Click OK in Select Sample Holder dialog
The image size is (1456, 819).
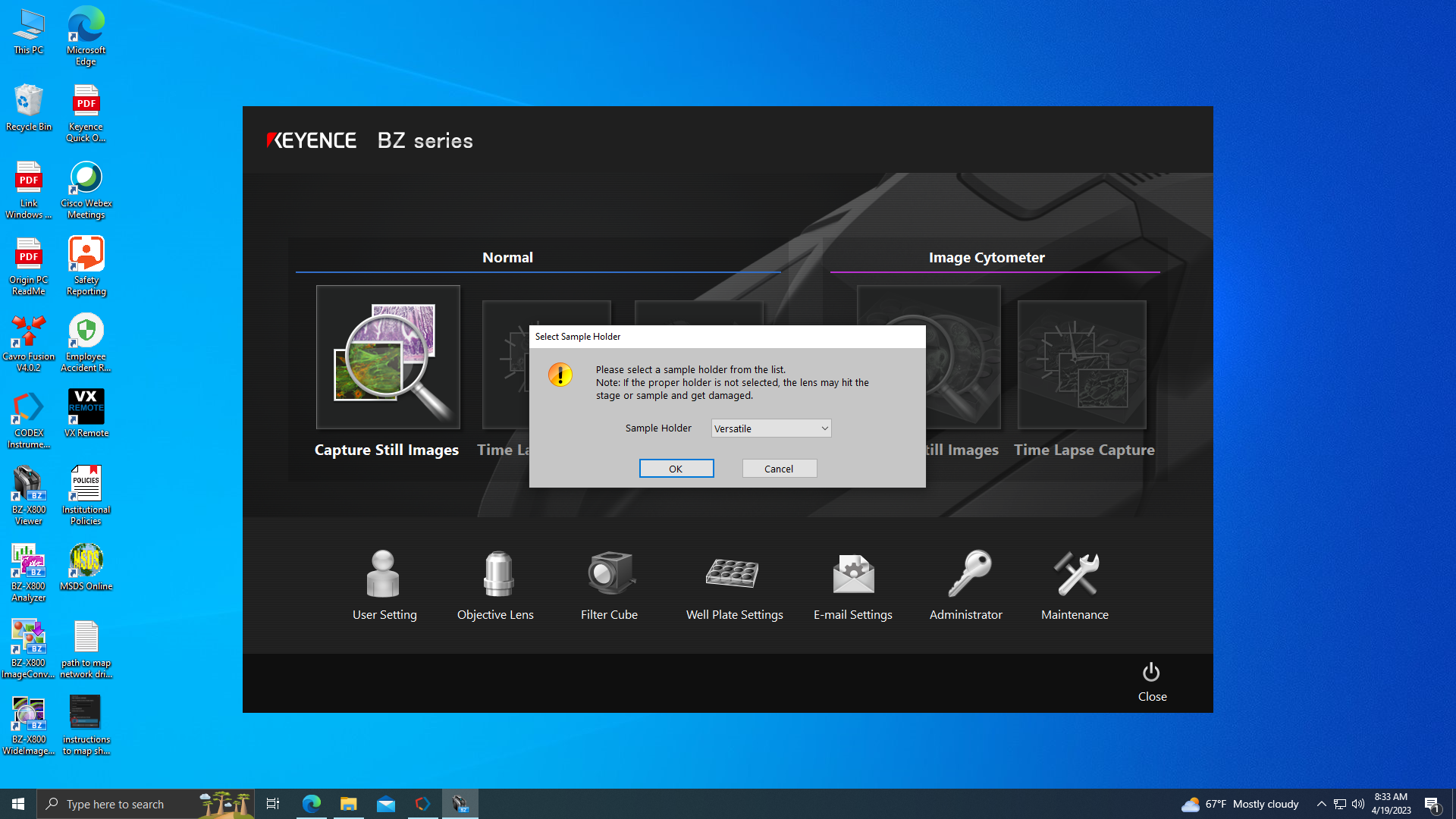(x=676, y=469)
